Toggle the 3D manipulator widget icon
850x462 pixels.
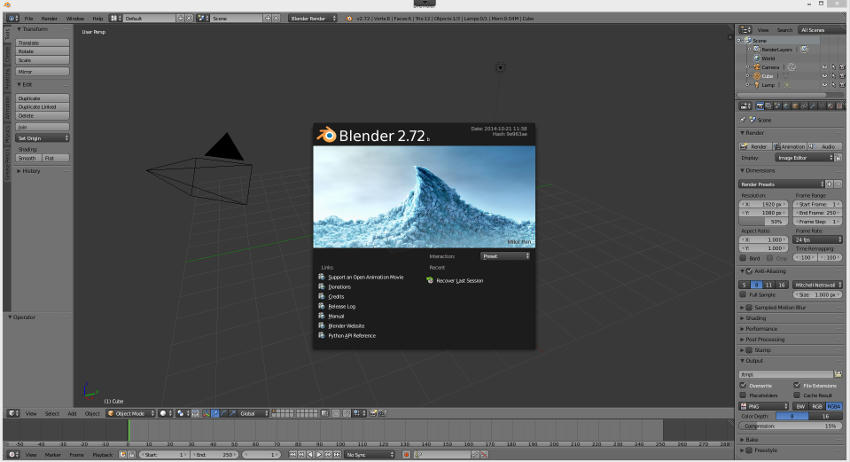206,413
